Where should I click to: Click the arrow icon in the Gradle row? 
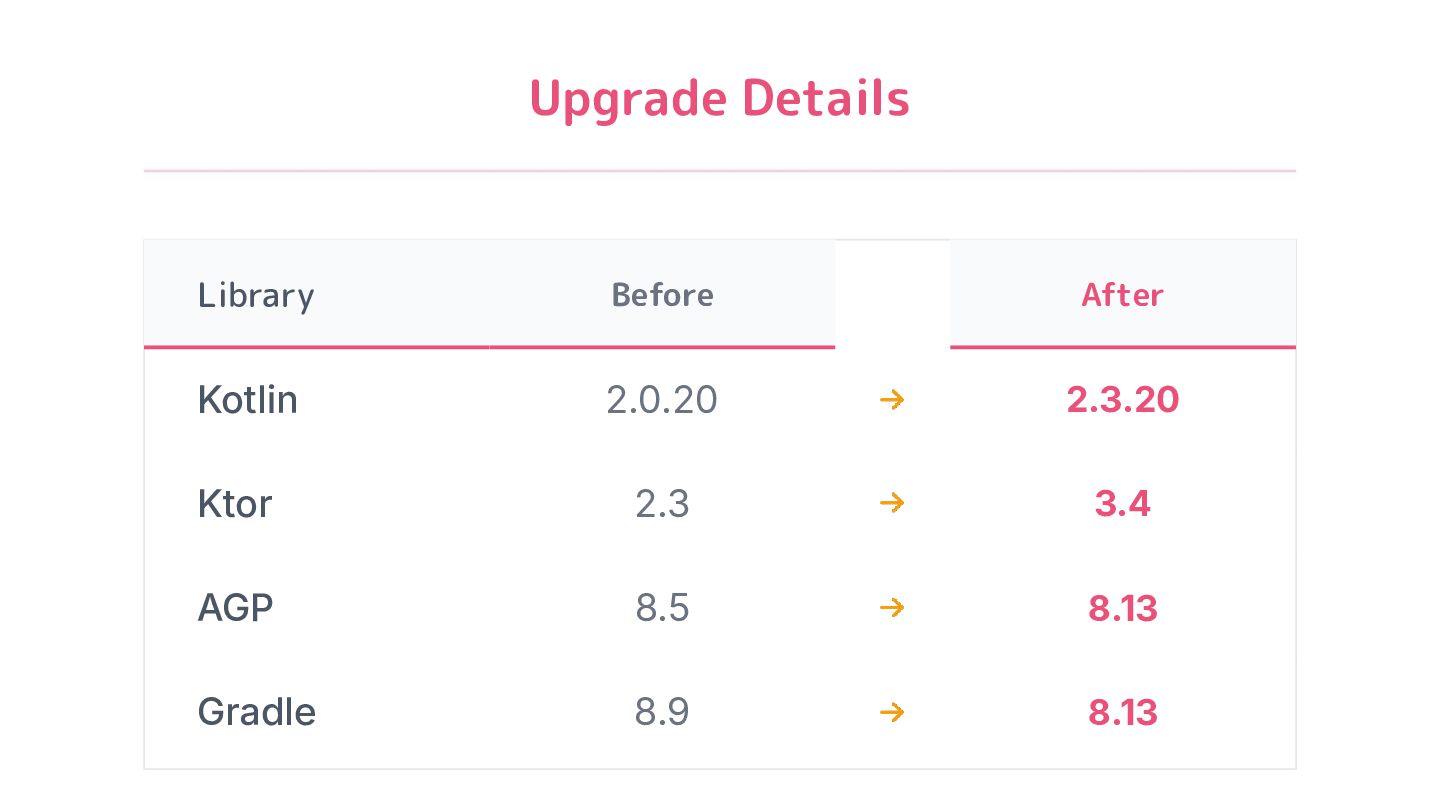[x=892, y=712]
